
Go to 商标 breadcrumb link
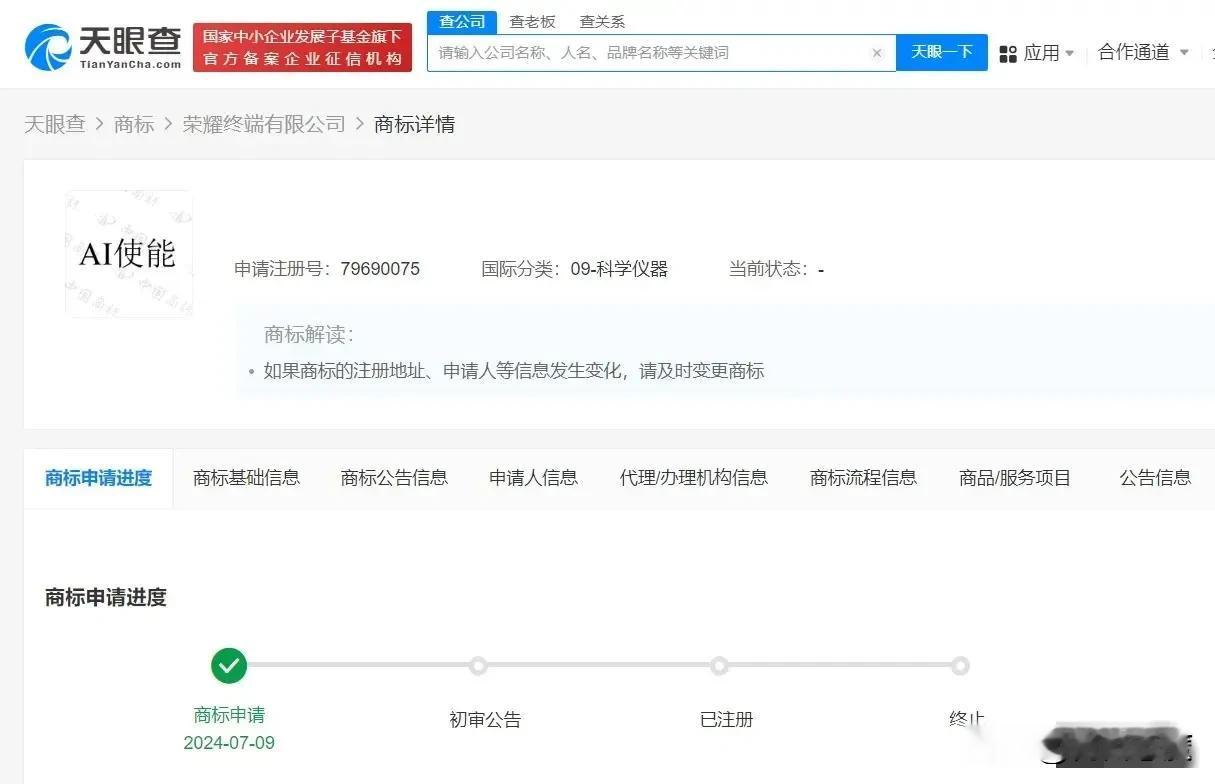tap(134, 124)
